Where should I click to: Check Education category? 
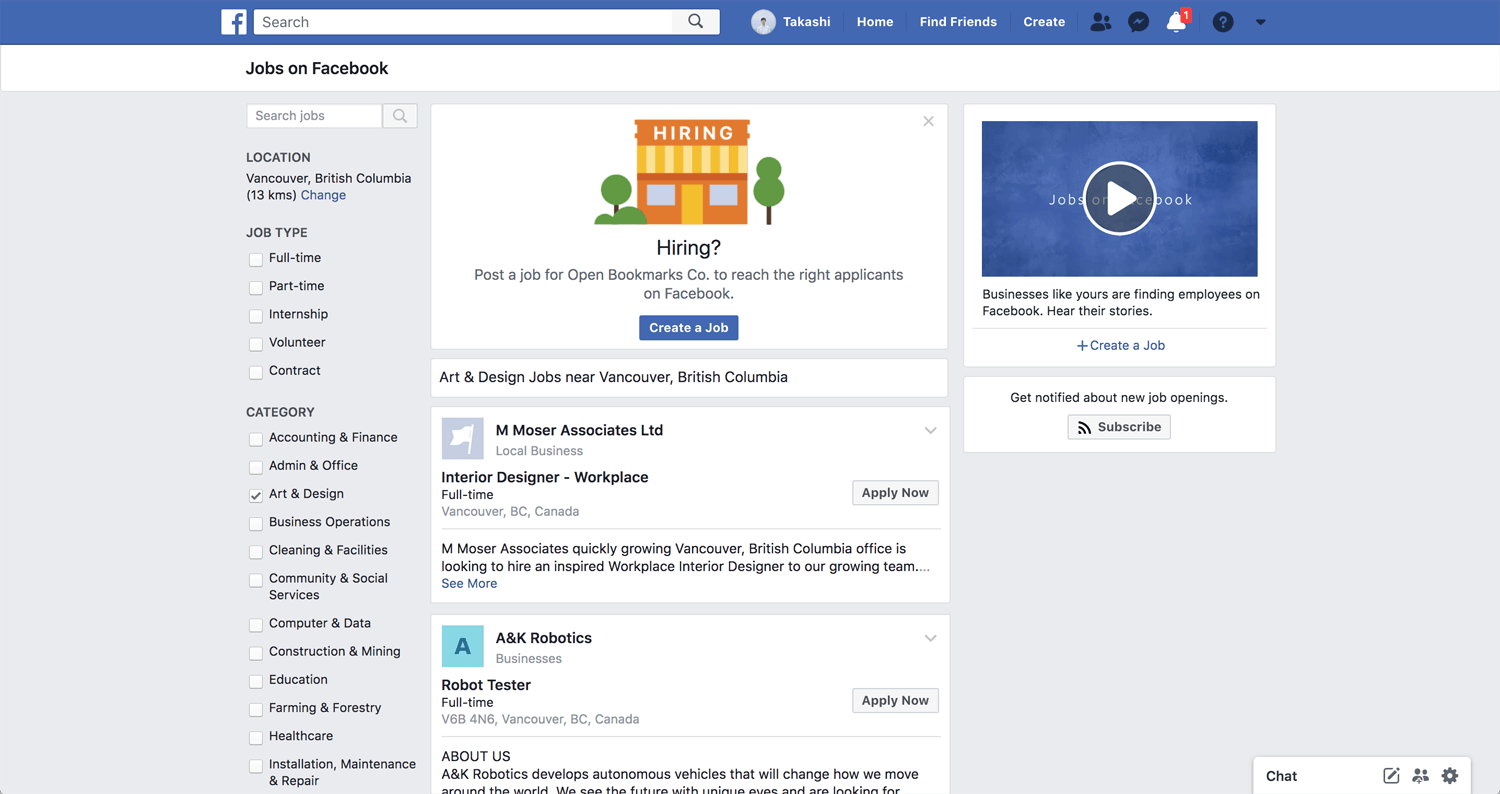pos(256,680)
